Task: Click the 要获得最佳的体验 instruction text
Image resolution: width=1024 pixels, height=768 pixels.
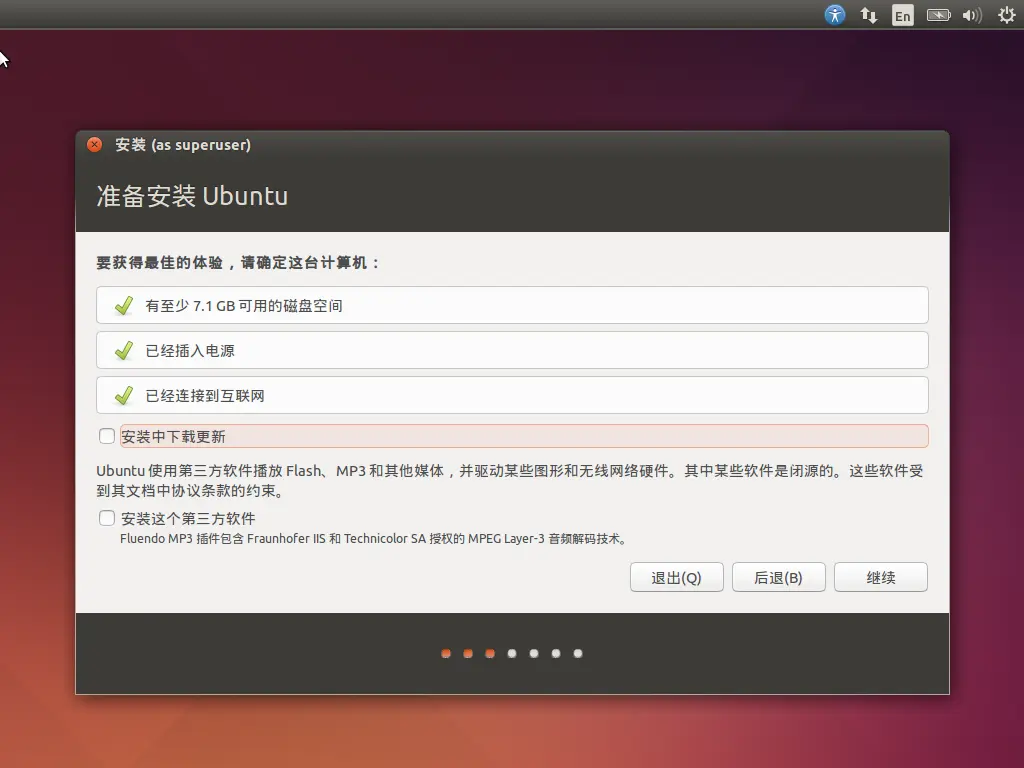Action: [x=238, y=263]
